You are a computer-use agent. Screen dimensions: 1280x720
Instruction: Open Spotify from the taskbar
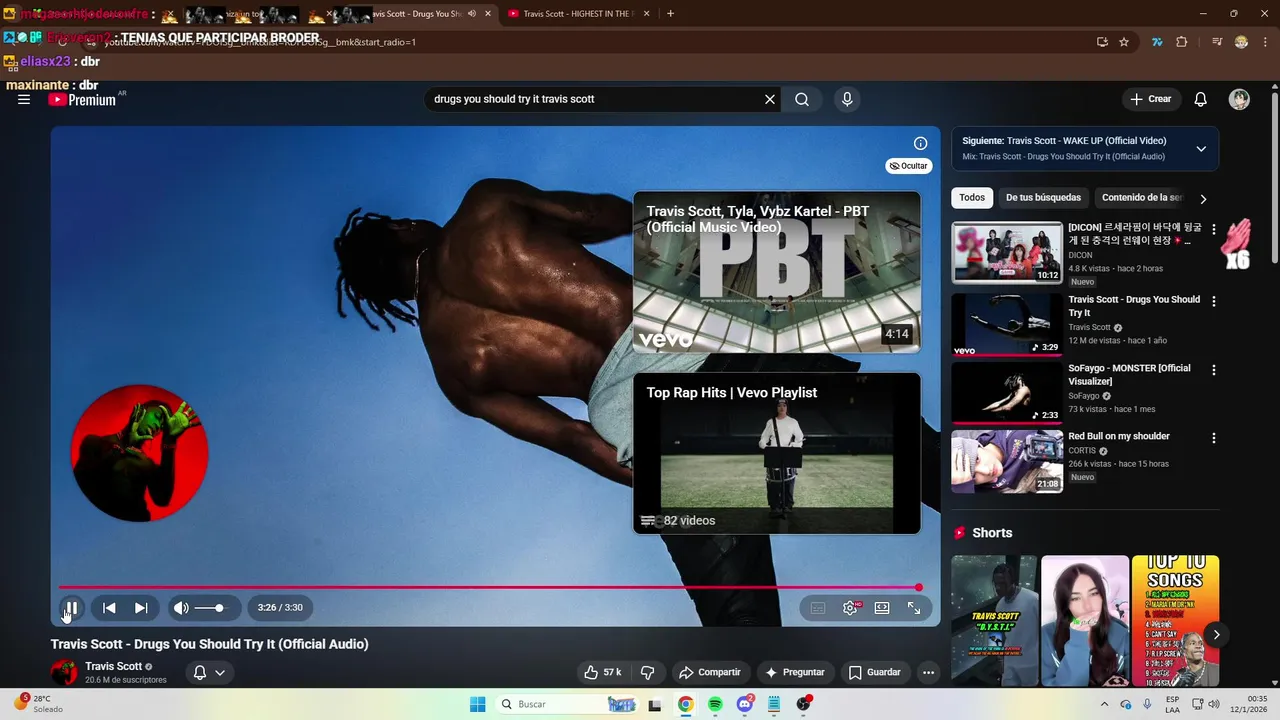pos(715,704)
